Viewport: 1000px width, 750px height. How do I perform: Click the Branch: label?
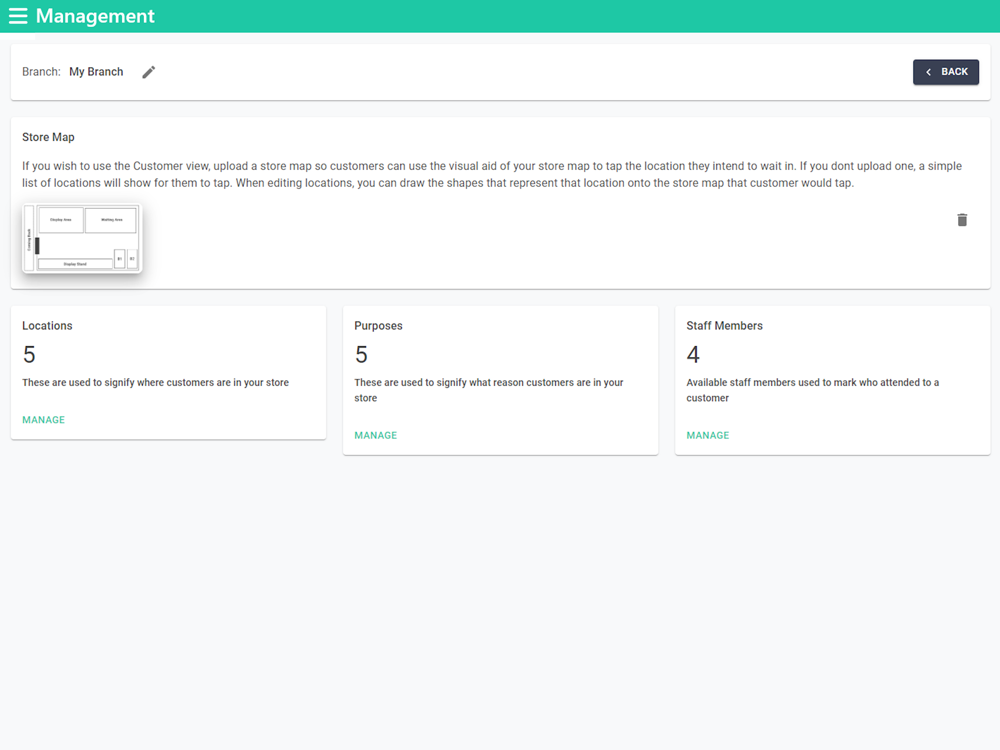tap(41, 72)
